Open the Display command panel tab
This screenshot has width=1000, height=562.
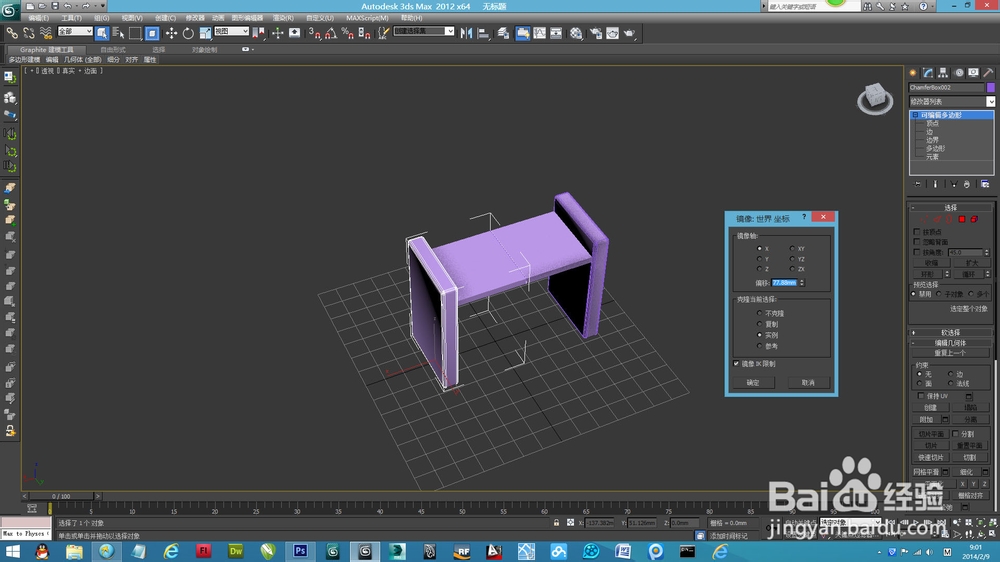click(973, 73)
